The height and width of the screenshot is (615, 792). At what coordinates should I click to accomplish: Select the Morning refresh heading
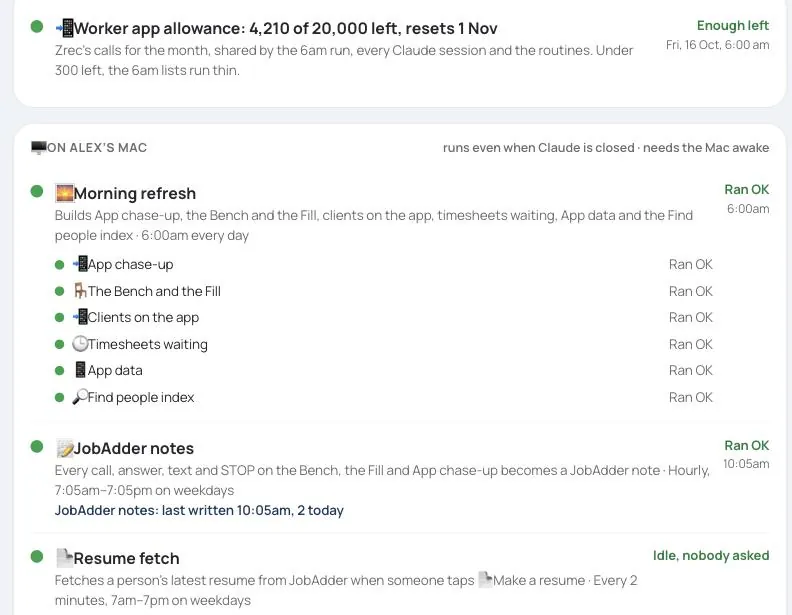click(135, 193)
